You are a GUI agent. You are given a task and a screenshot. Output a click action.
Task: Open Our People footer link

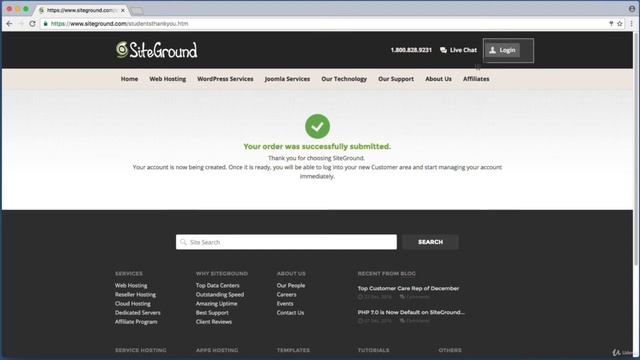pos(291,285)
